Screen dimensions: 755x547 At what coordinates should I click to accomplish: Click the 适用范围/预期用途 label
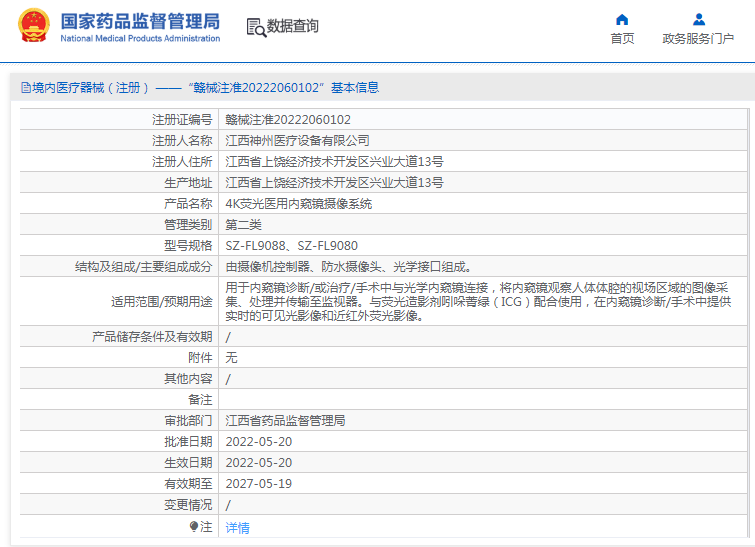click(x=162, y=302)
